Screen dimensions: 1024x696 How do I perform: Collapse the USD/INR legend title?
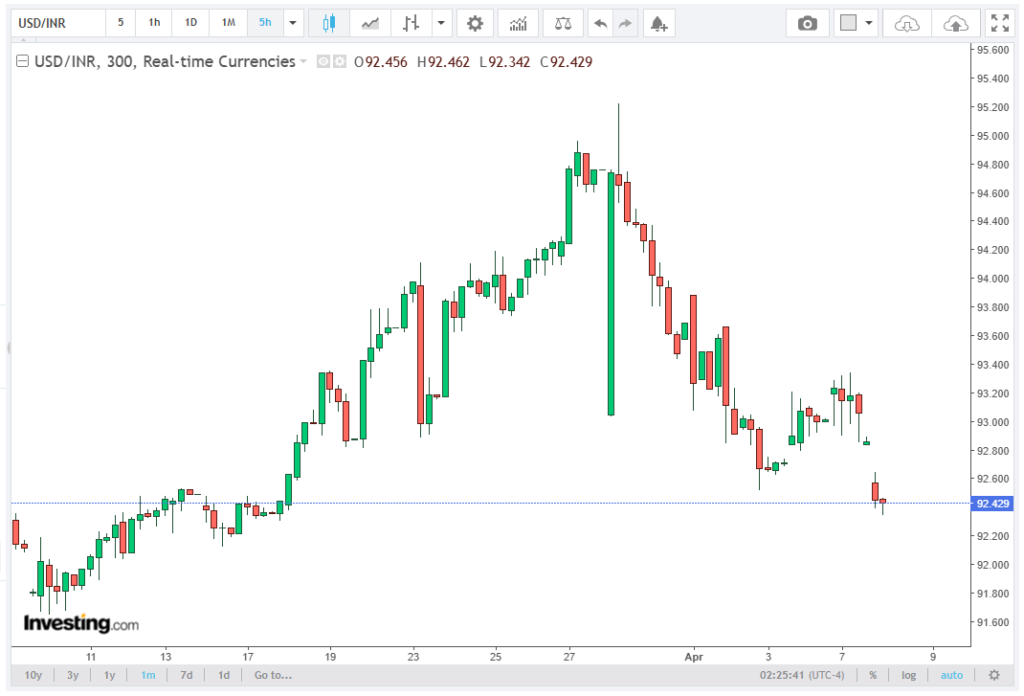pyautogui.click(x=22, y=62)
